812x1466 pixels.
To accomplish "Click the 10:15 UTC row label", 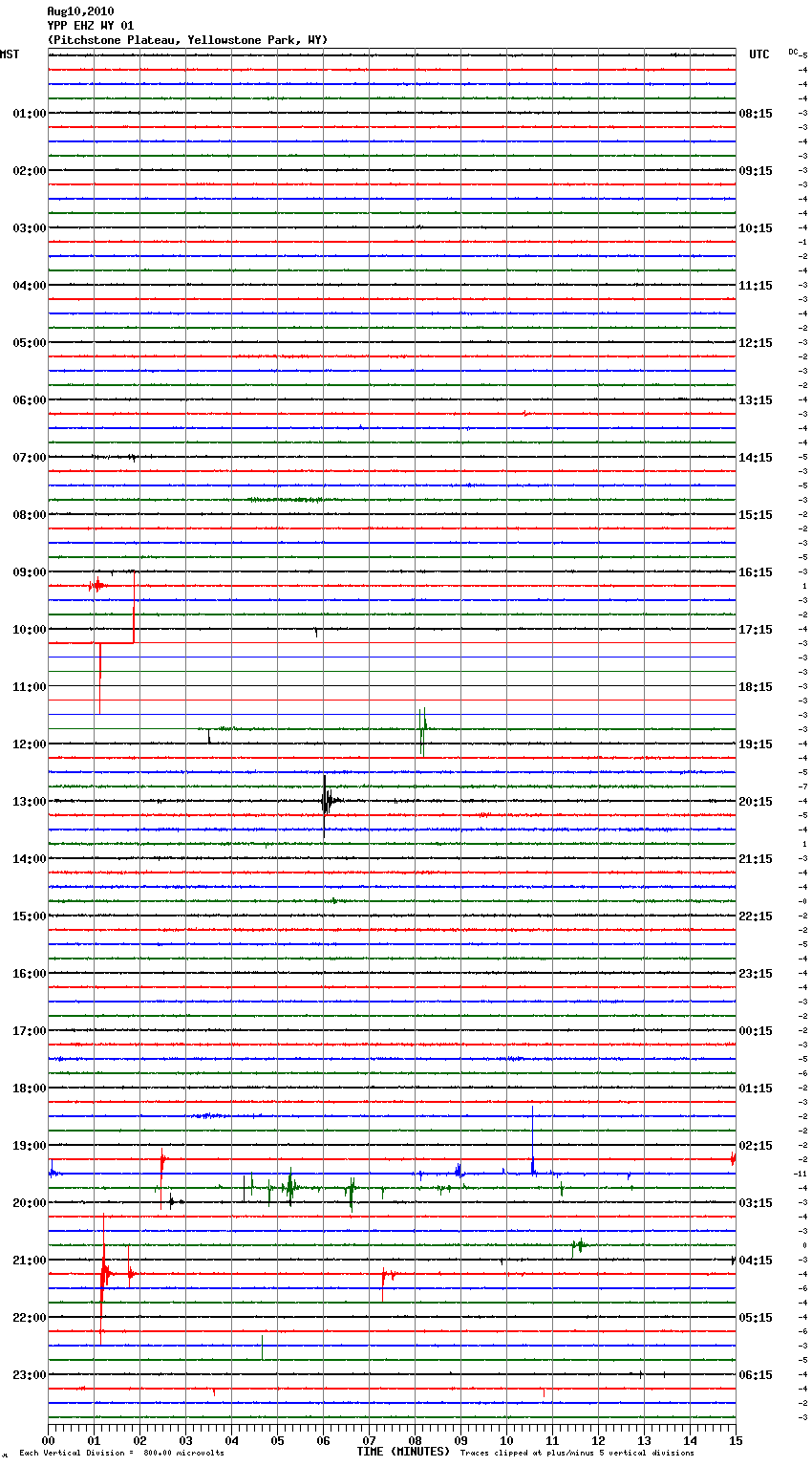I will click(756, 228).
